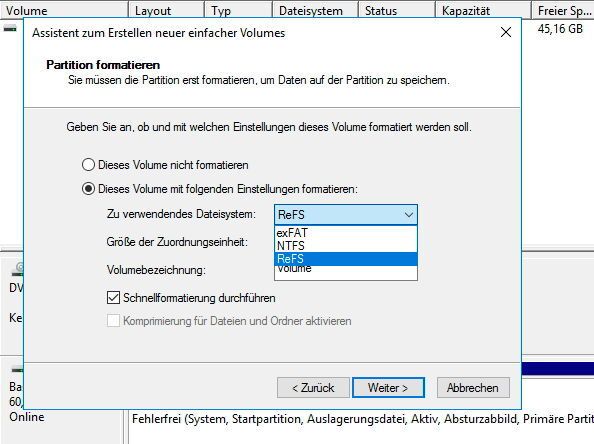Sort by the Volume column header
Screen dimensions: 594x444
point(64,10)
